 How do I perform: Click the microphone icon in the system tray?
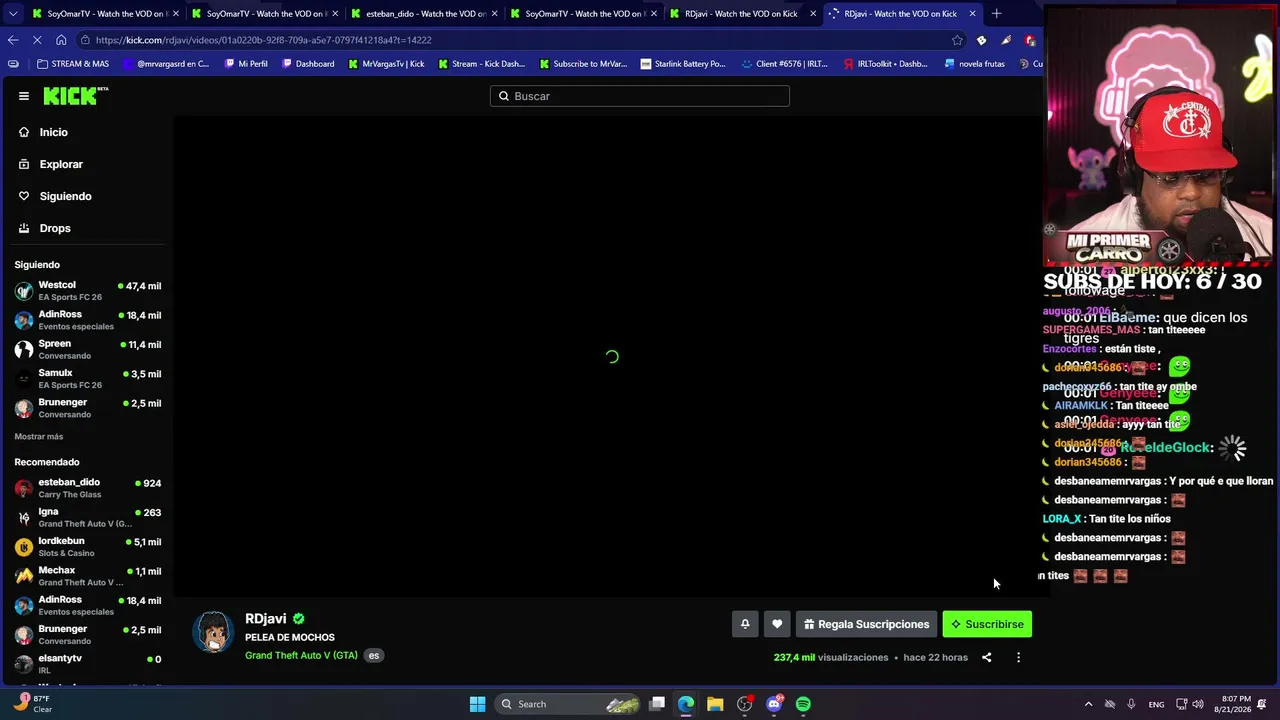click(x=1131, y=704)
